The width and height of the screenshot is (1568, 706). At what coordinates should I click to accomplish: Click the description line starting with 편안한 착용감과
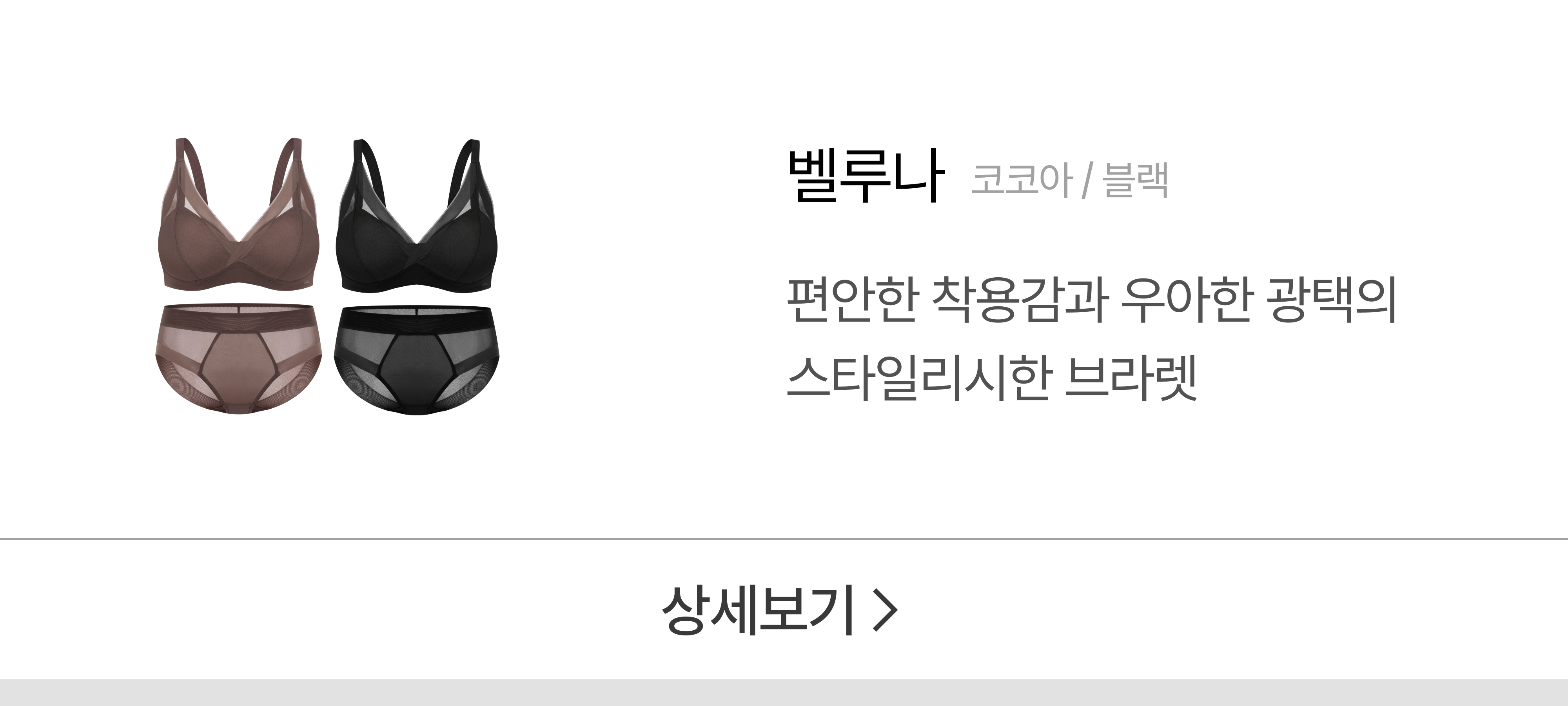(1091, 301)
